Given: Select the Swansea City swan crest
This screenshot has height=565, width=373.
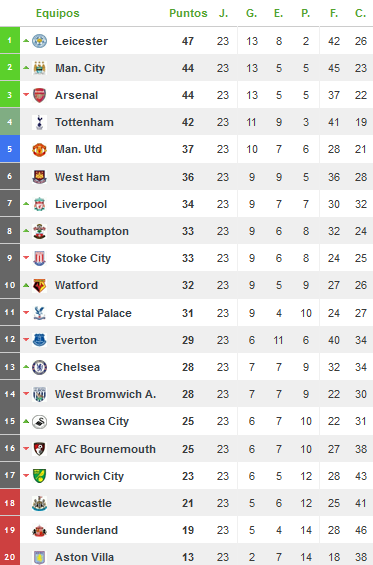Looking at the screenshot, I should (39, 421).
